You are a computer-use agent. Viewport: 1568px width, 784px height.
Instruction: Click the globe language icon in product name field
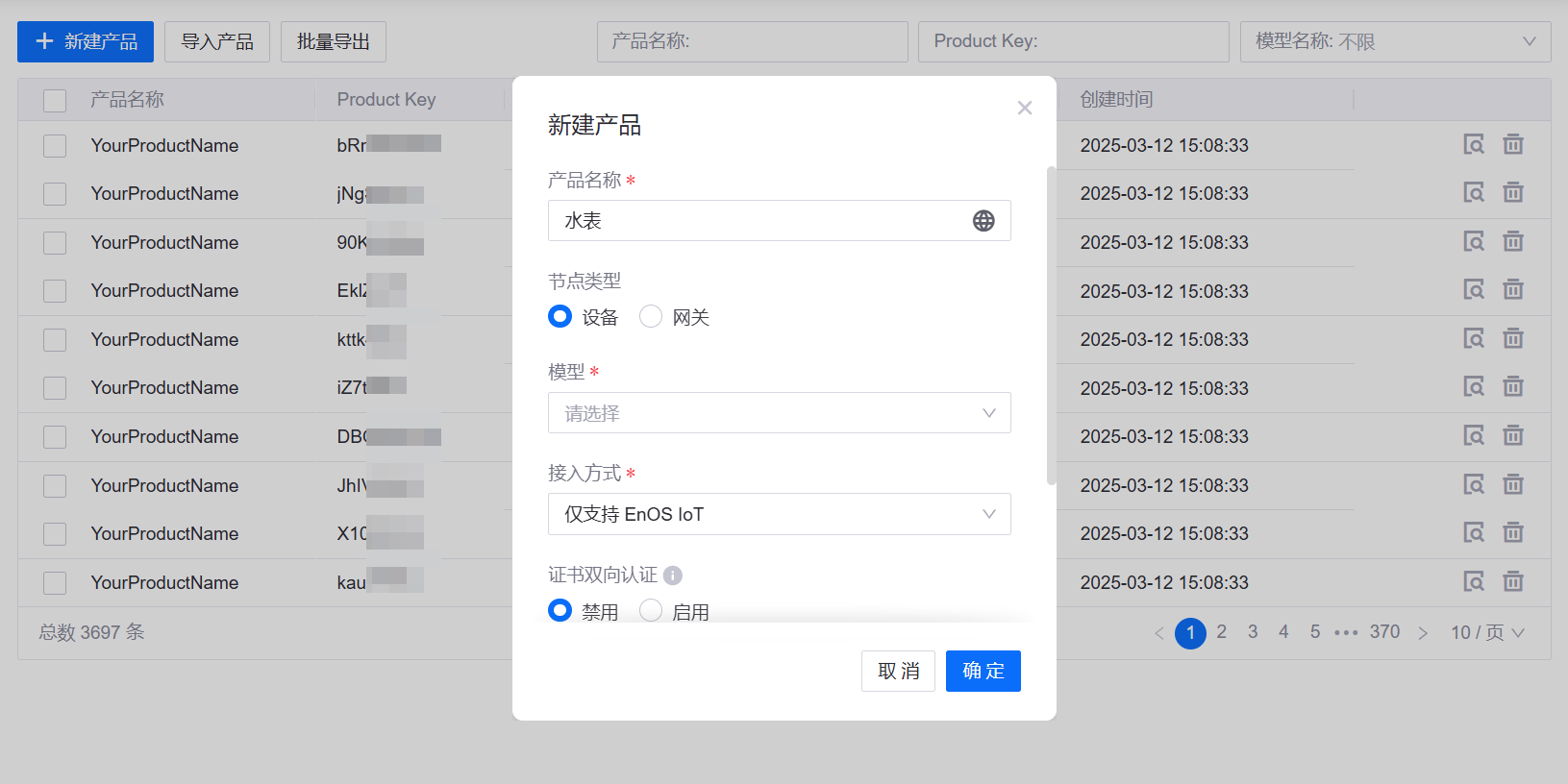[983, 221]
